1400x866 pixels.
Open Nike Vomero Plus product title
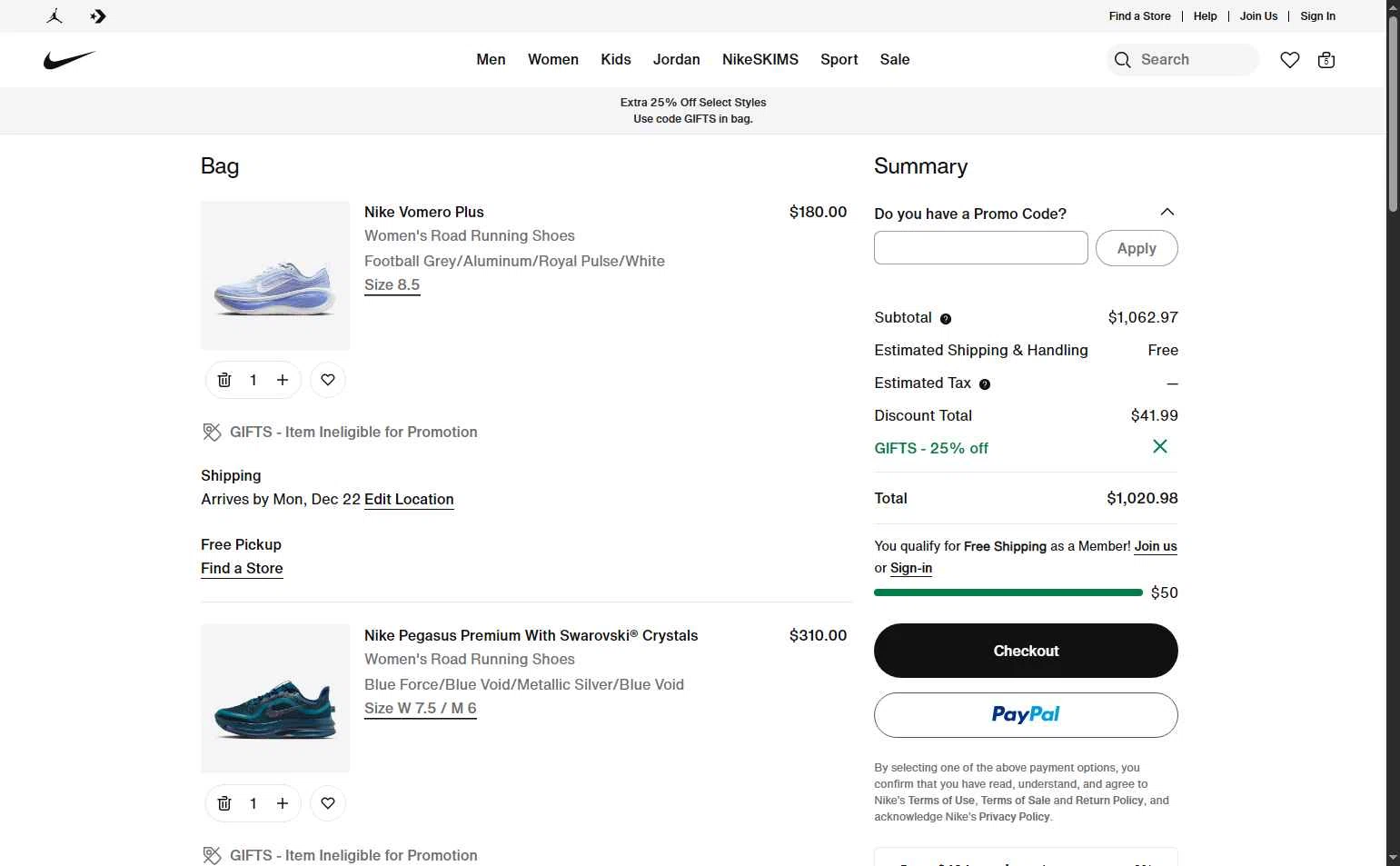point(424,212)
